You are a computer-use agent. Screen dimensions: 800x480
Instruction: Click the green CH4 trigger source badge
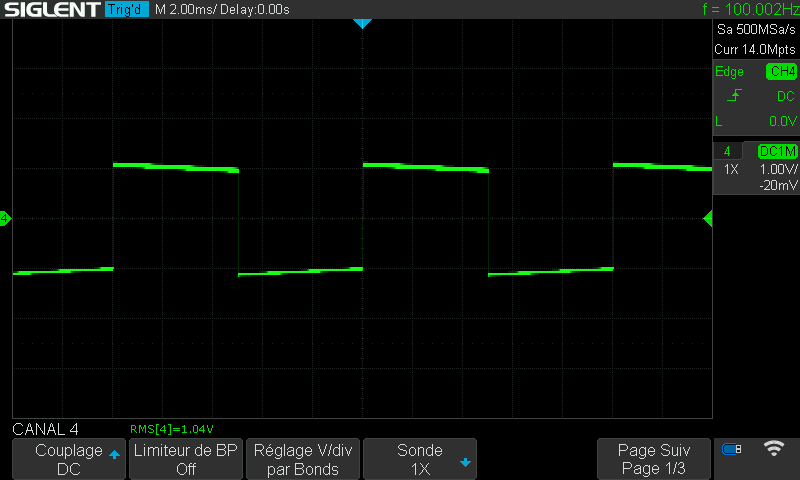(x=781, y=72)
